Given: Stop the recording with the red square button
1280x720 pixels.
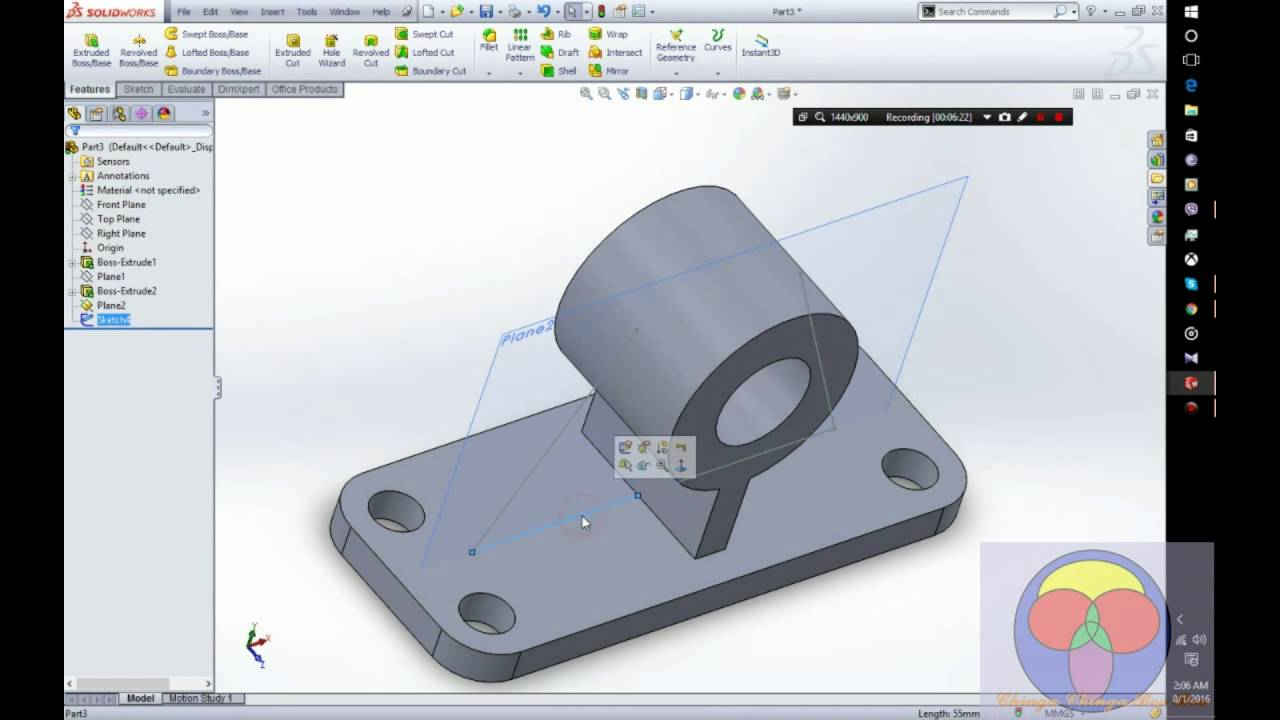Looking at the screenshot, I should coord(1059,117).
